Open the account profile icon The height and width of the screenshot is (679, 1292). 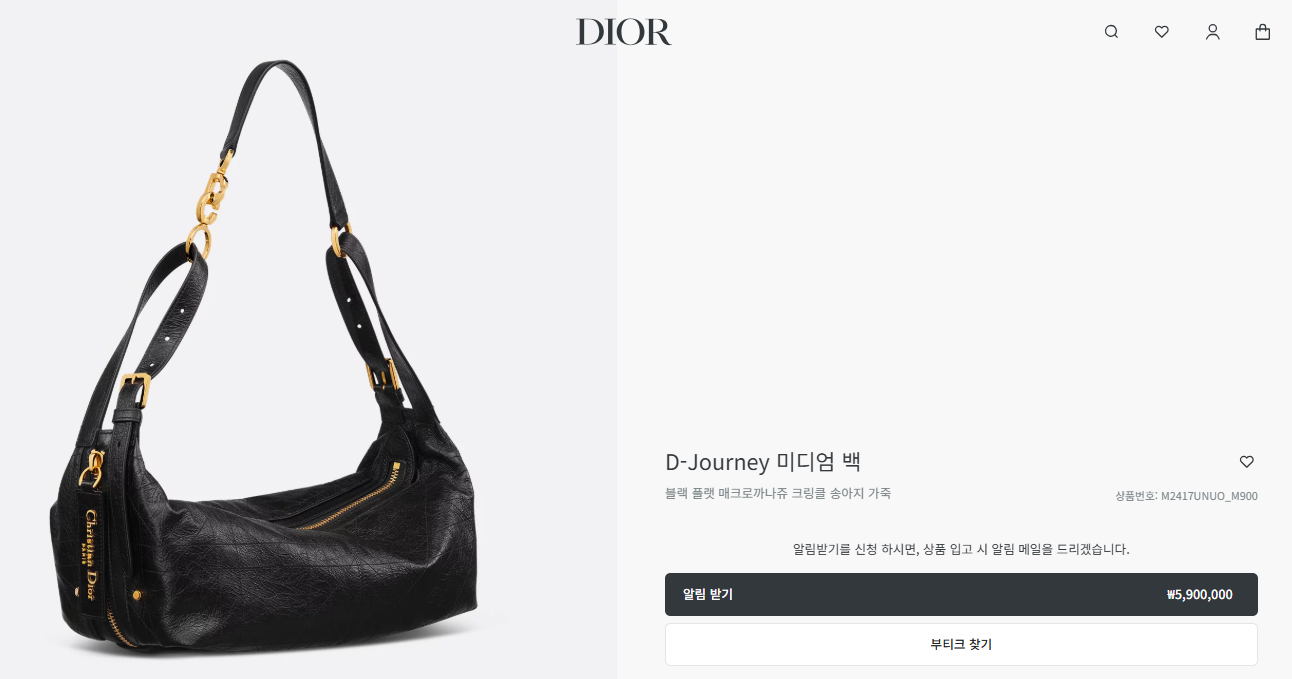[1212, 32]
